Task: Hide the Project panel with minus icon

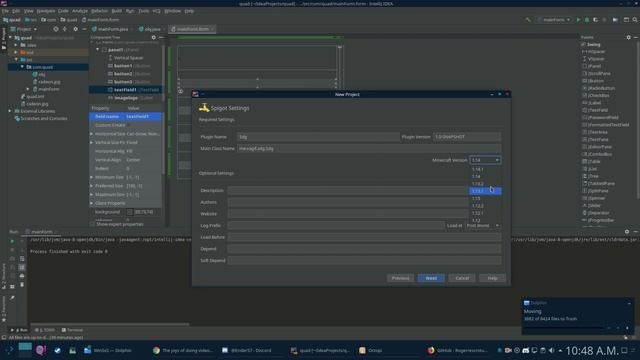Action: click(84, 29)
